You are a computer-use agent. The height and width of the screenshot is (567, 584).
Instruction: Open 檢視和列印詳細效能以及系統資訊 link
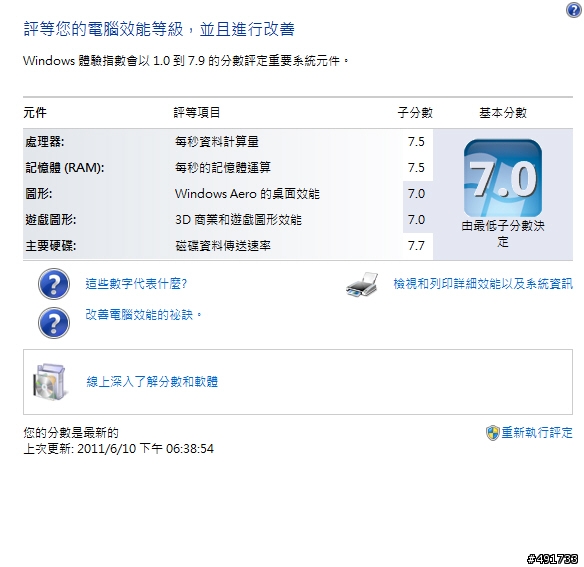(483, 284)
